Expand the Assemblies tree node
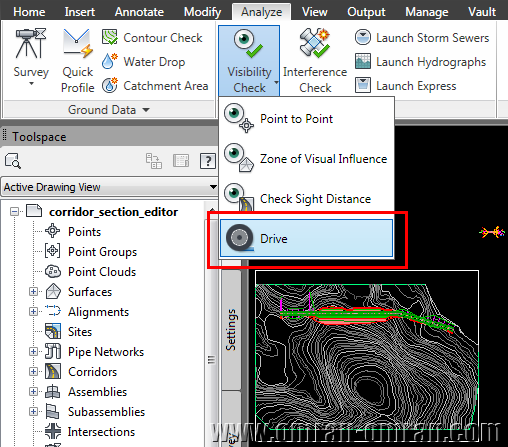Image resolution: width=508 pixels, height=447 pixels. click(x=33, y=392)
